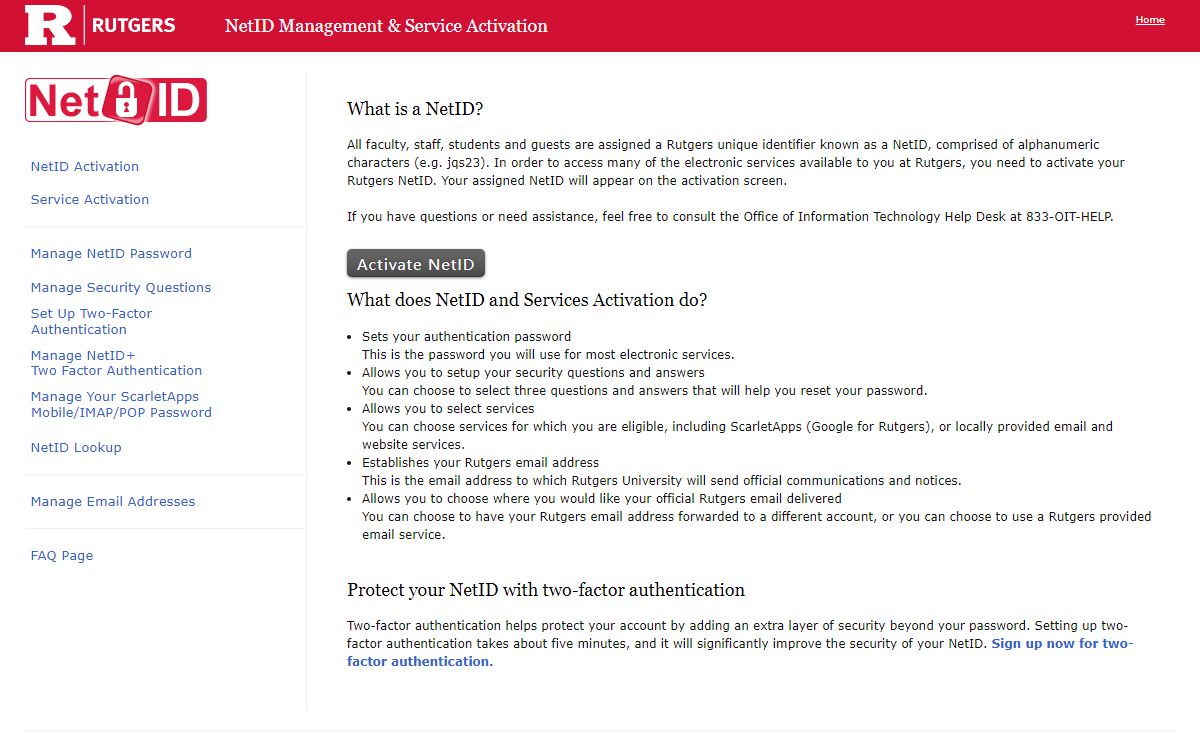Open Manage Your ScarletApps Mobile/IMAP/POP Password
The height and width of the screenshot is (740, 1200).
tap(121, 404)
